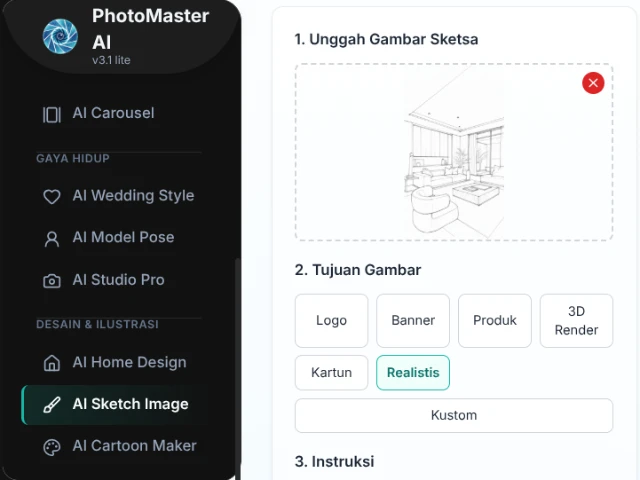Click the heart icon beside AI Wedding Style
This screenshot has height=480, width=640.
tap(52, 197)
